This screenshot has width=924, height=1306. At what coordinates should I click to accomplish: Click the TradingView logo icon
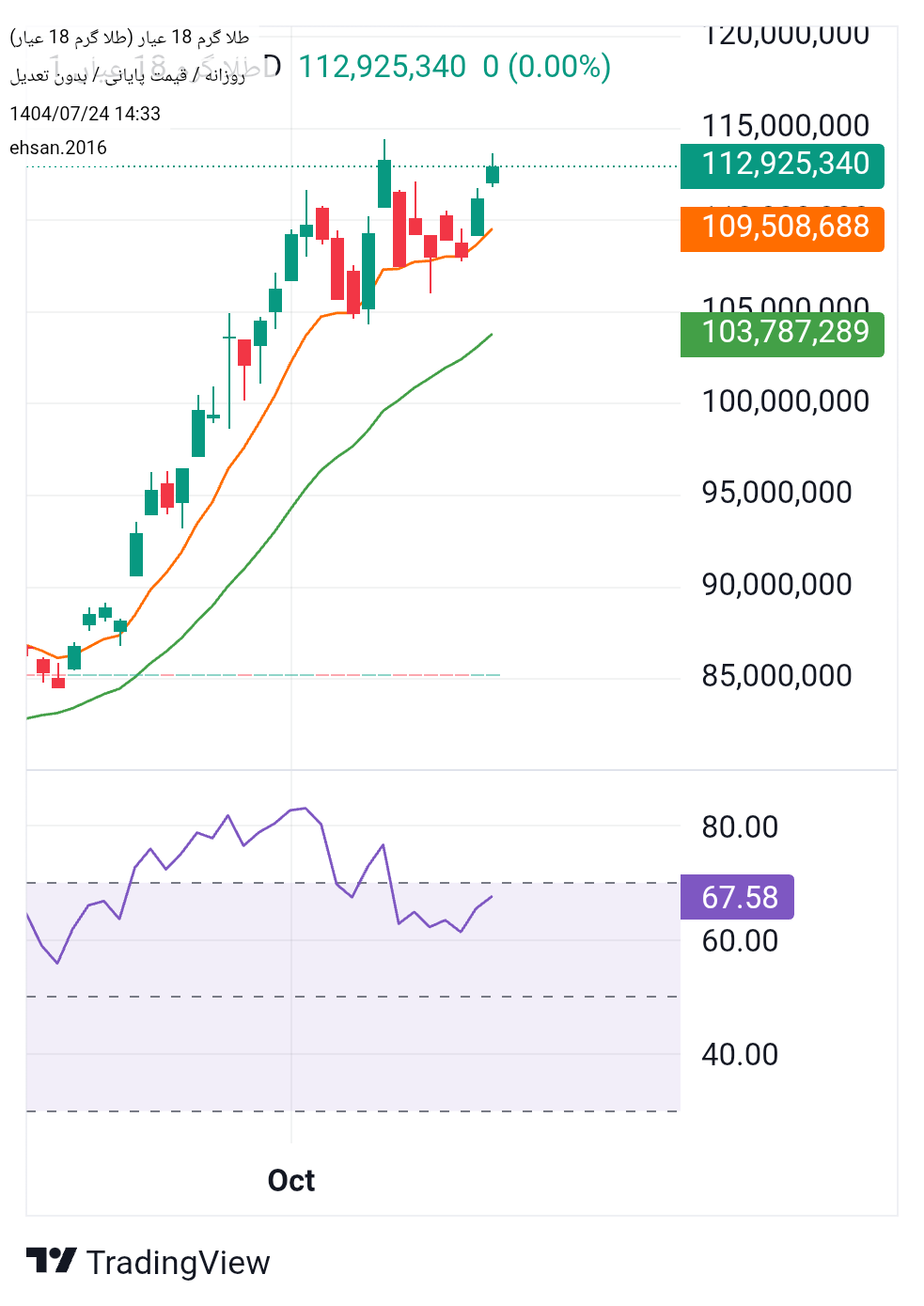[51, 1261]
